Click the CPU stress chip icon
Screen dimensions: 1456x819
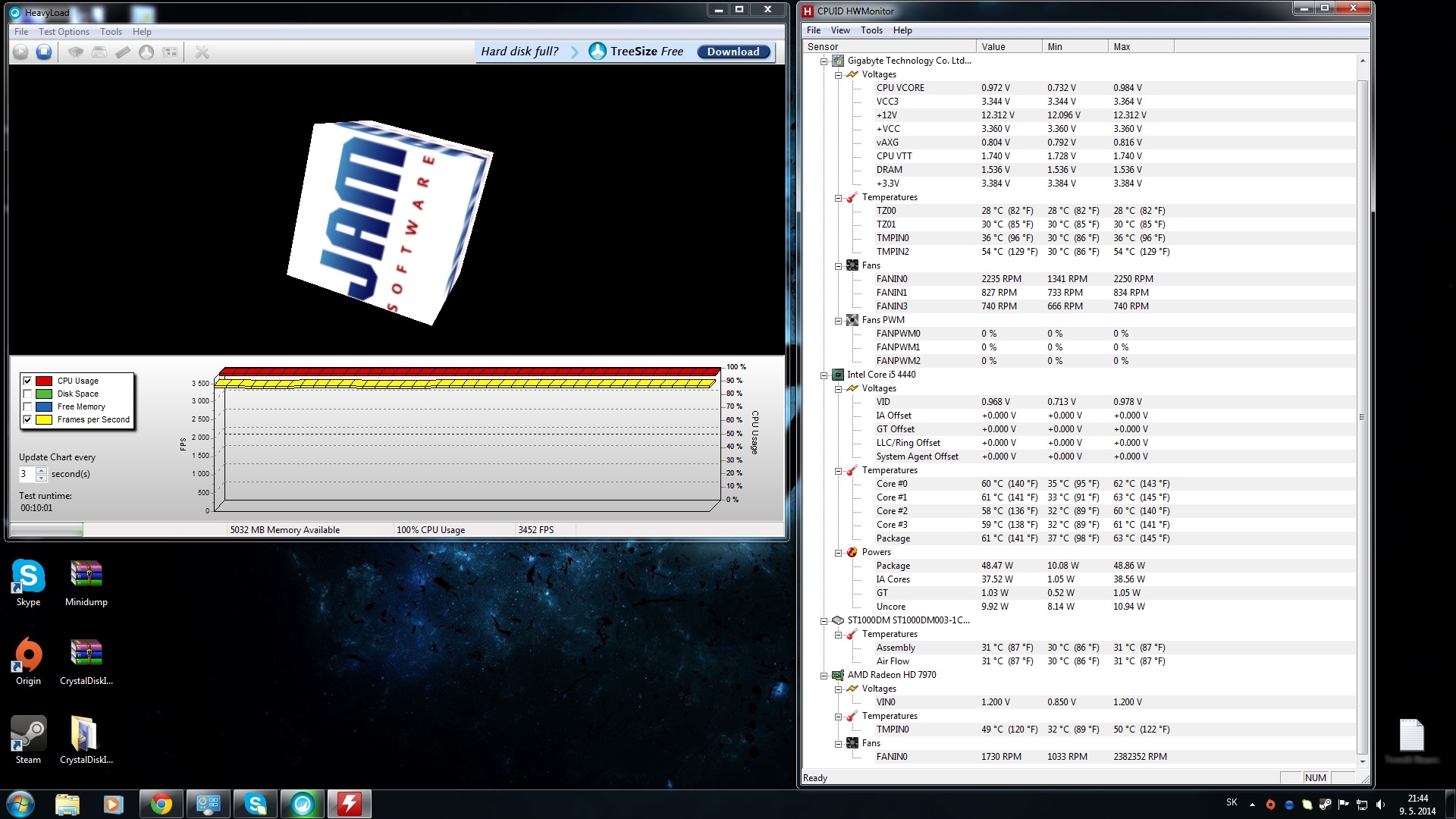pyautogui.click(x=75, y=52)
